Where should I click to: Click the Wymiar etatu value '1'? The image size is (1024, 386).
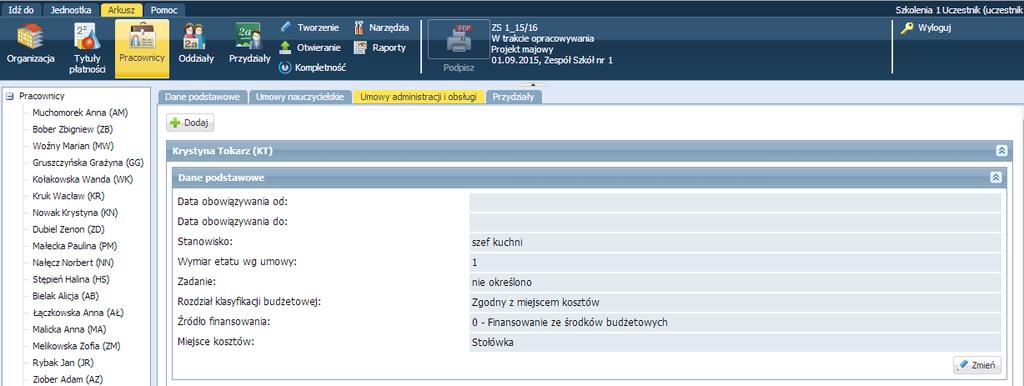pyautogui.click(x=474, y=263)
